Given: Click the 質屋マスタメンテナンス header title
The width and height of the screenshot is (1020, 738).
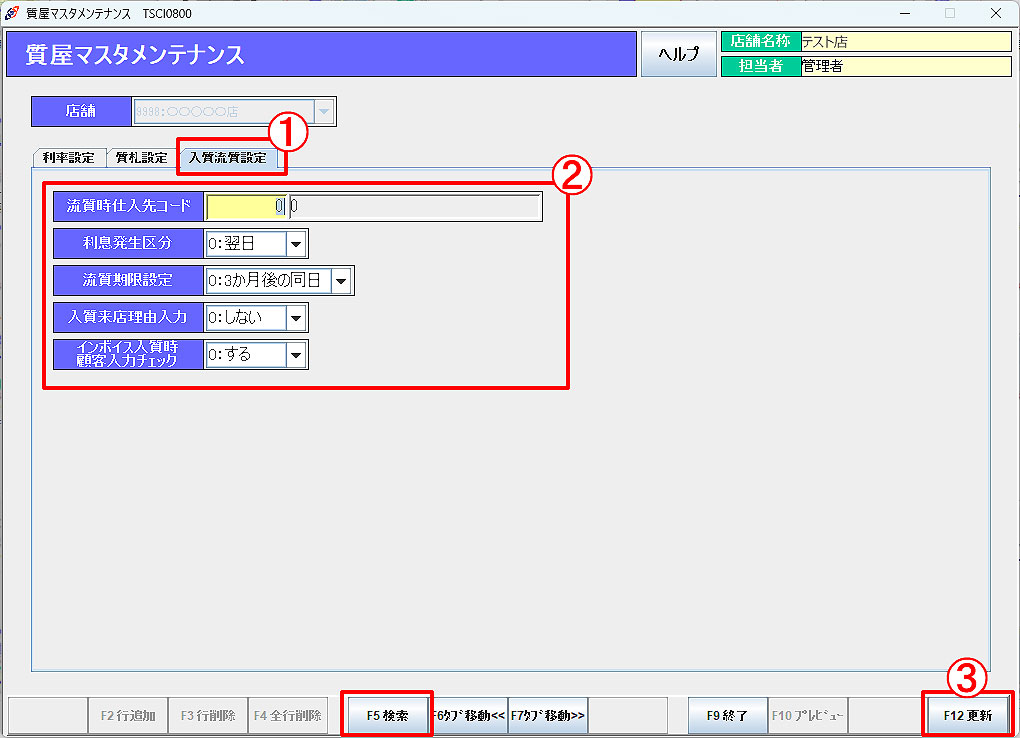Looking at the screenshot, I should (x=135, y=55).
